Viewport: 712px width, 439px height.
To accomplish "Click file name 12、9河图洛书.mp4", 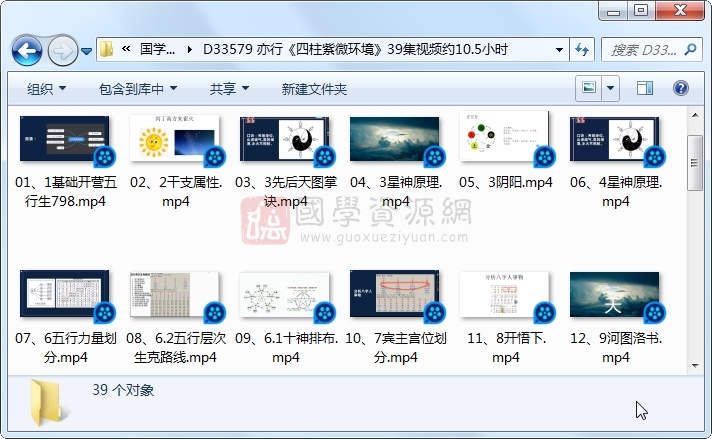I will pos(616,348).
